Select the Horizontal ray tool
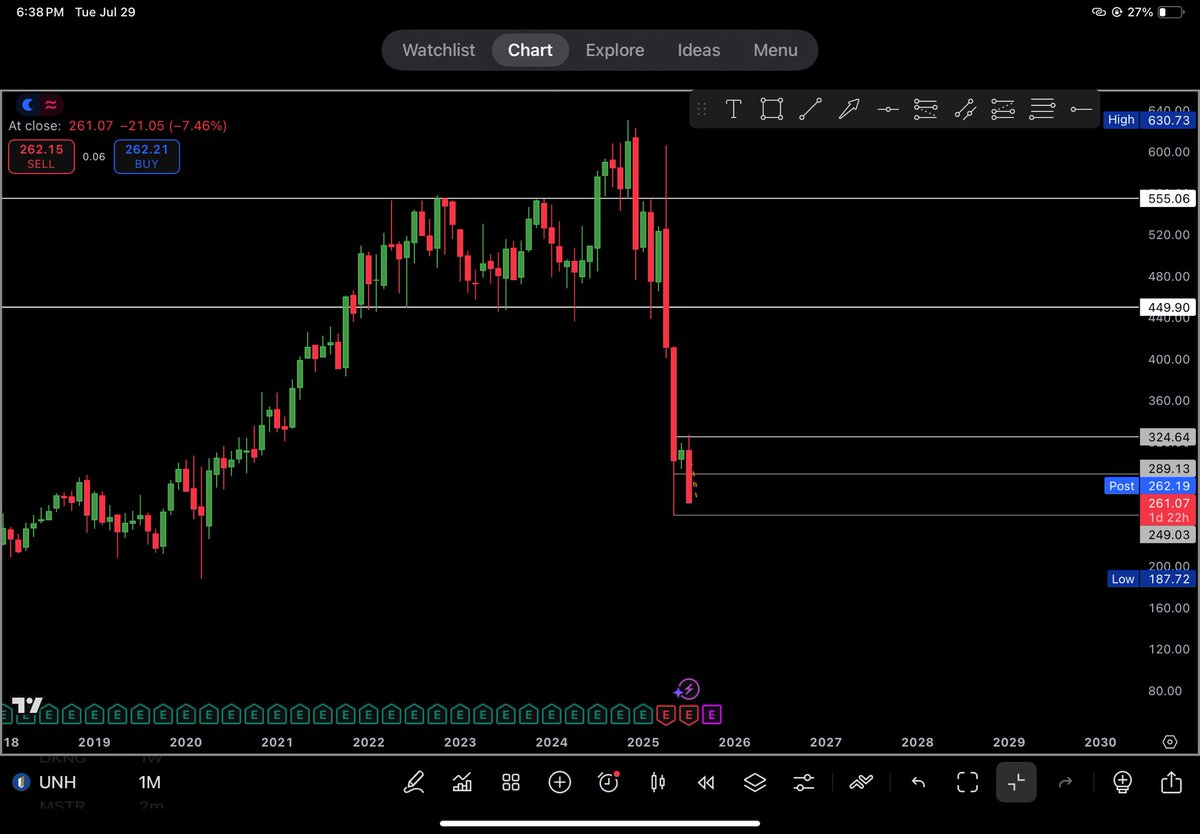1200x834 pixels. point(1080,110)
